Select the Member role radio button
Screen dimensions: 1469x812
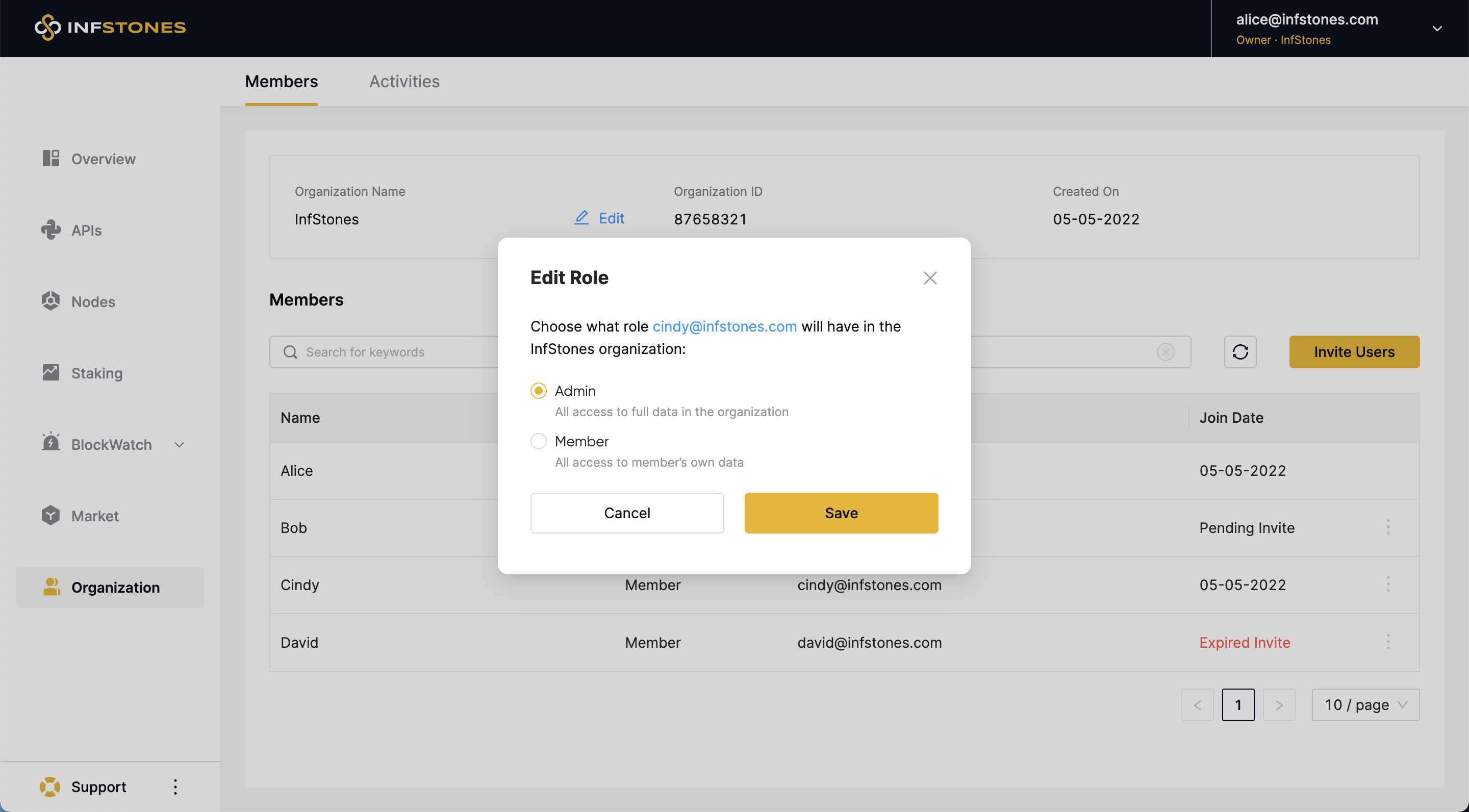[x=538, y=441]
